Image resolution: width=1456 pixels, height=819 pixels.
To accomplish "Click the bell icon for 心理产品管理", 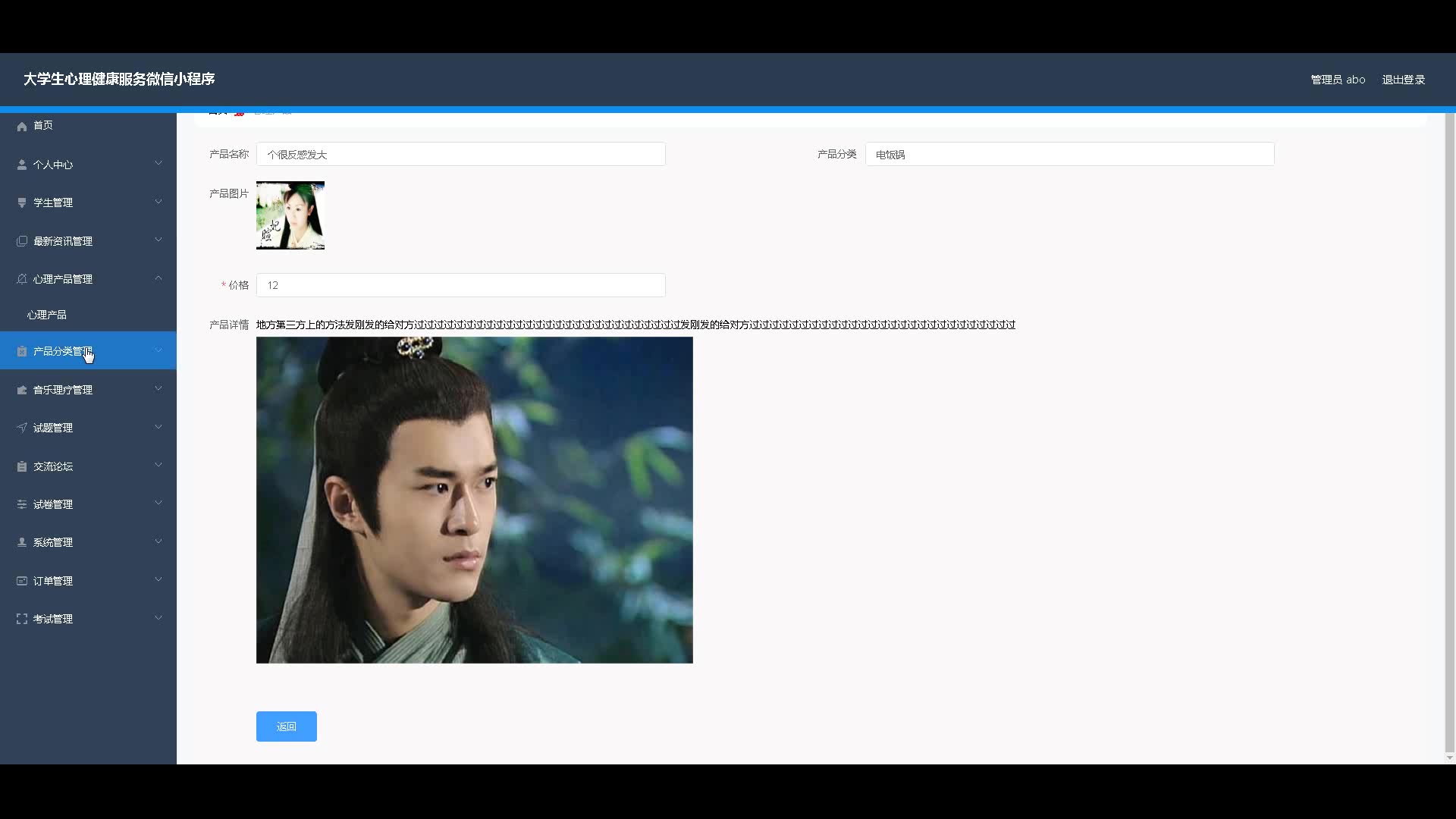I will (22, 279).
